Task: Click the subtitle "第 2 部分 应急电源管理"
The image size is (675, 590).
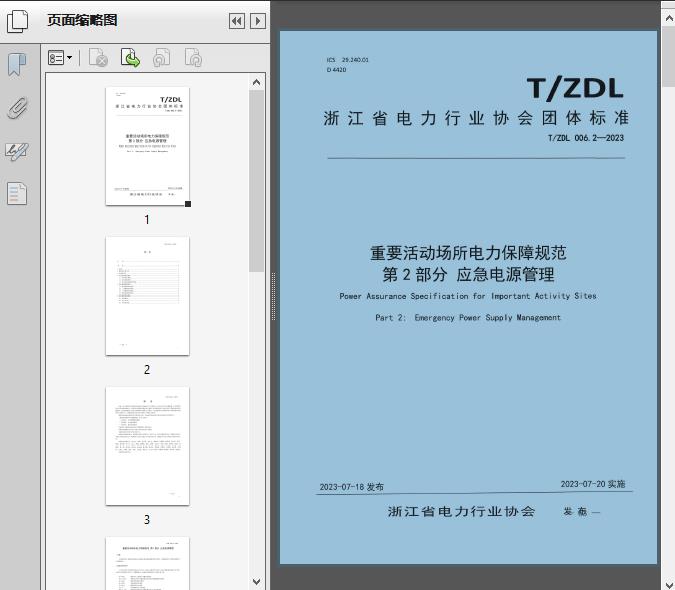Action: click(468, 275)
